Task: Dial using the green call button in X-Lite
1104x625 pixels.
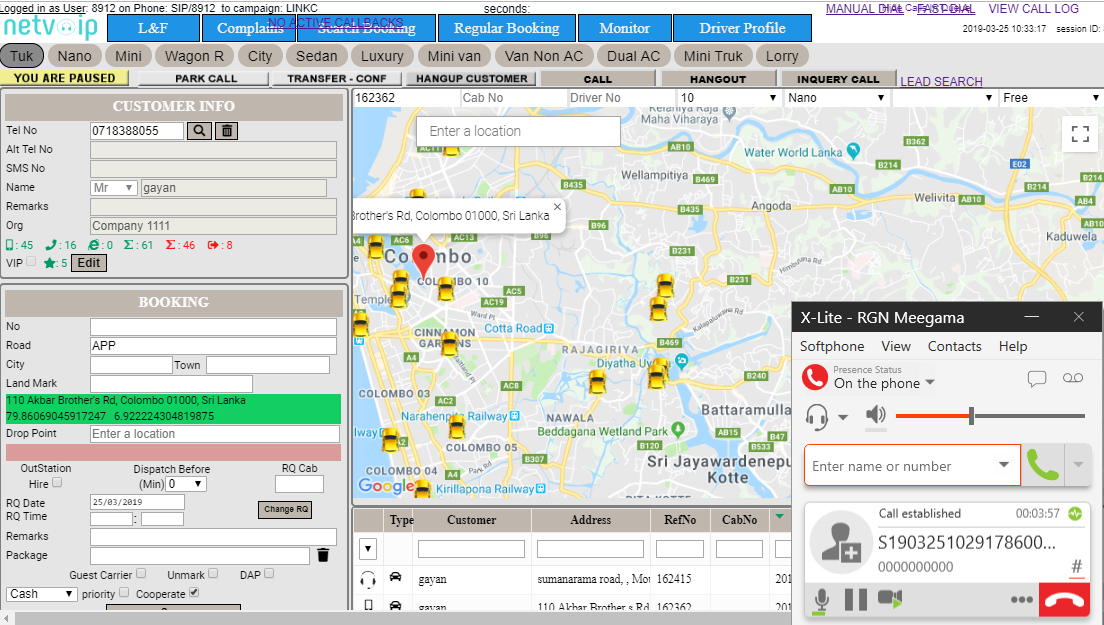Action: (x=1043, y=465)
